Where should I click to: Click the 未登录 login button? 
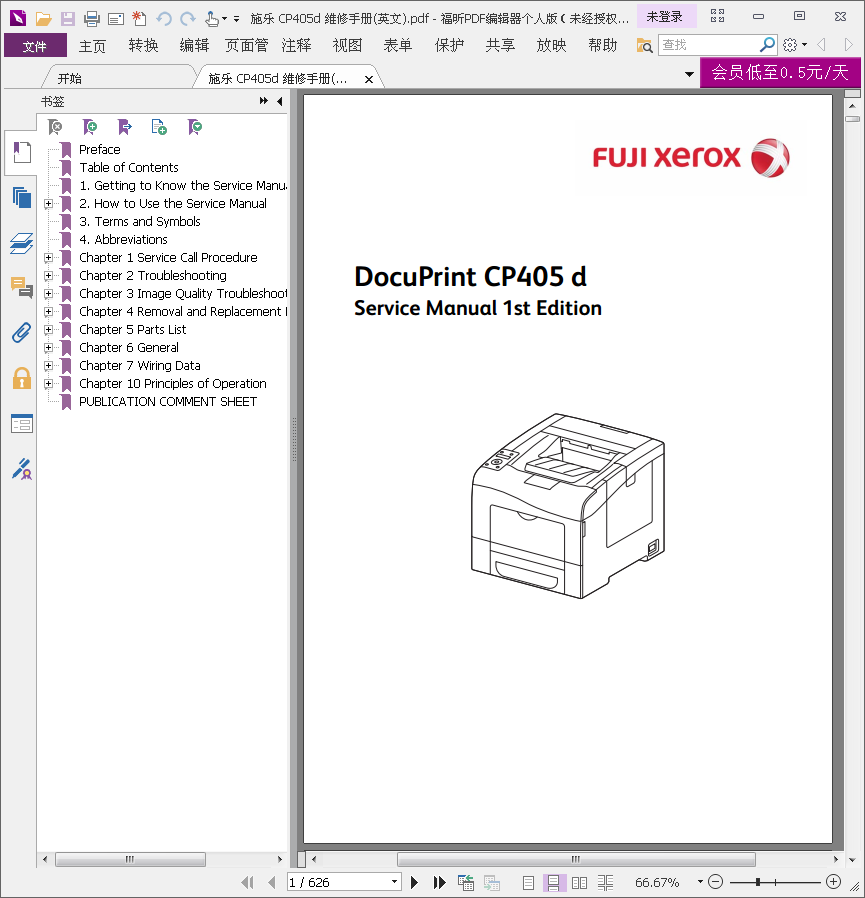tap(665, 17)
